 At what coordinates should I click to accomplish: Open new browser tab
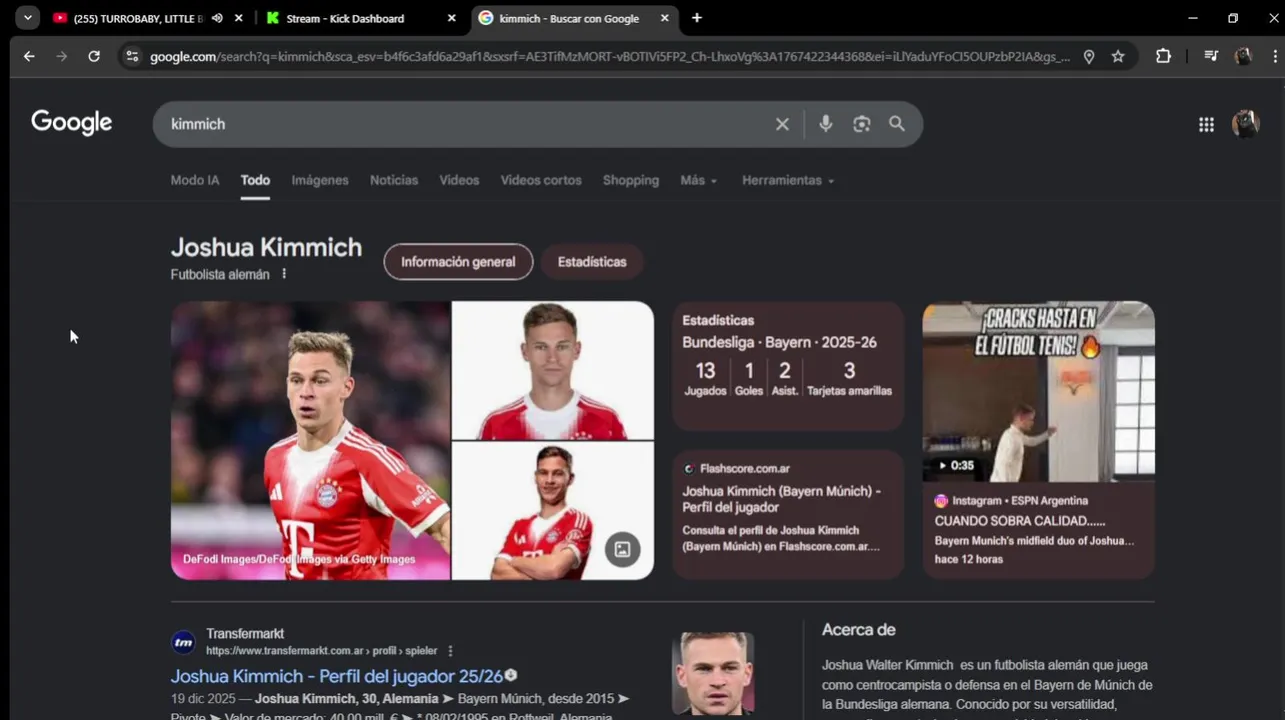pos(697,18)
